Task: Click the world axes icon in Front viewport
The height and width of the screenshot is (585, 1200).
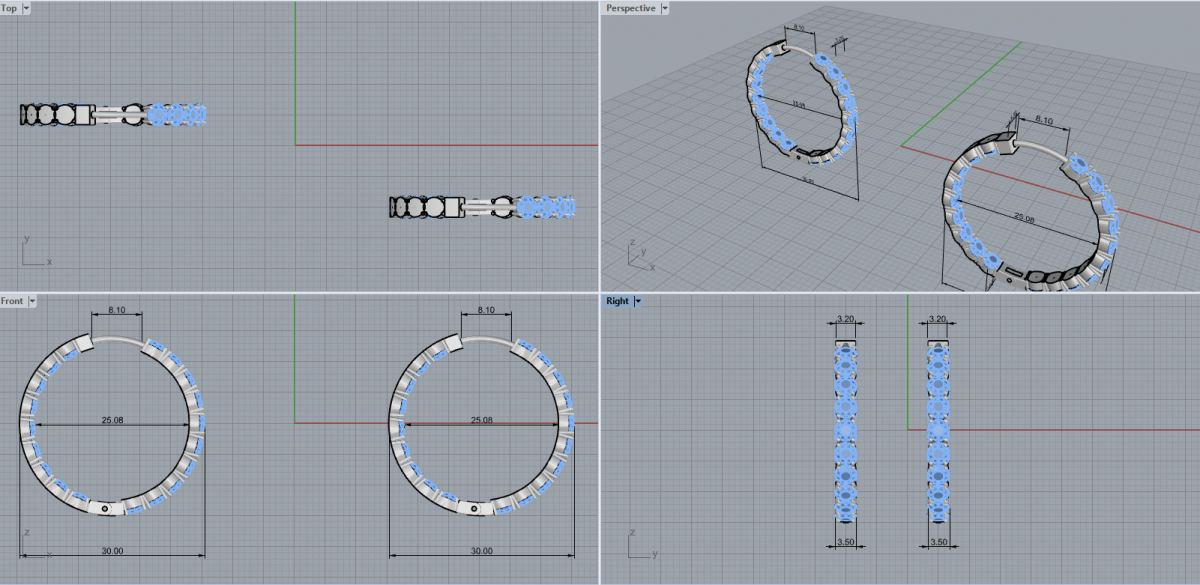Action: (35, 544)
